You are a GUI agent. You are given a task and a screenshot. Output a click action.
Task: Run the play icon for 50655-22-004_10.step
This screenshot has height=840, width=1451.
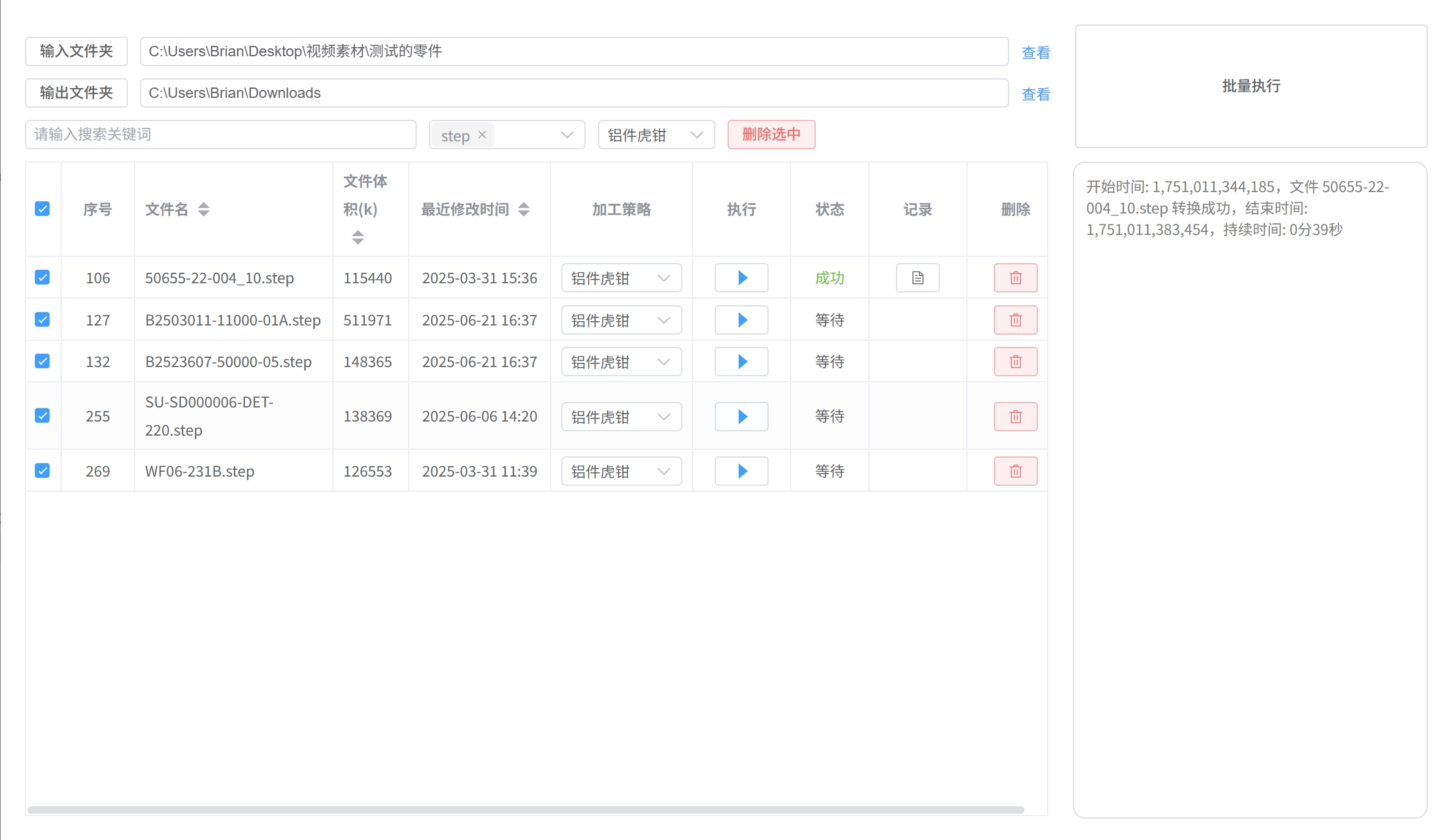741,278
